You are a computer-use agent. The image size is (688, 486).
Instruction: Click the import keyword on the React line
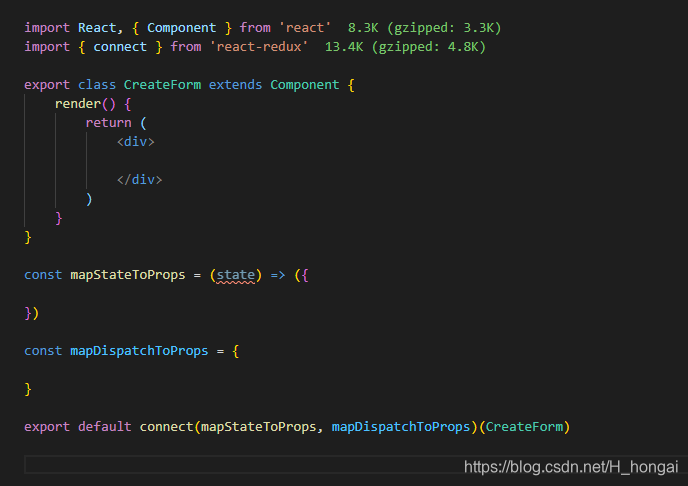click(47, 28)
